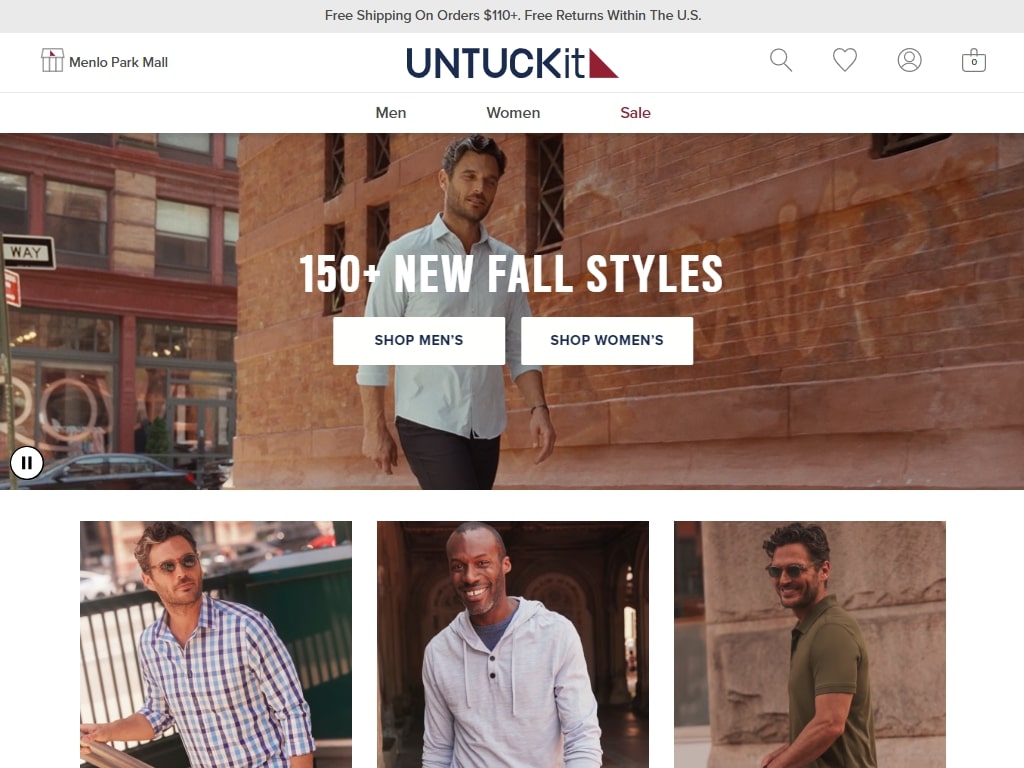This screenshot has height=768, width=1024.
Task: Click the SHOP WOMEN'S button
Action: click(x=607, y=341)
